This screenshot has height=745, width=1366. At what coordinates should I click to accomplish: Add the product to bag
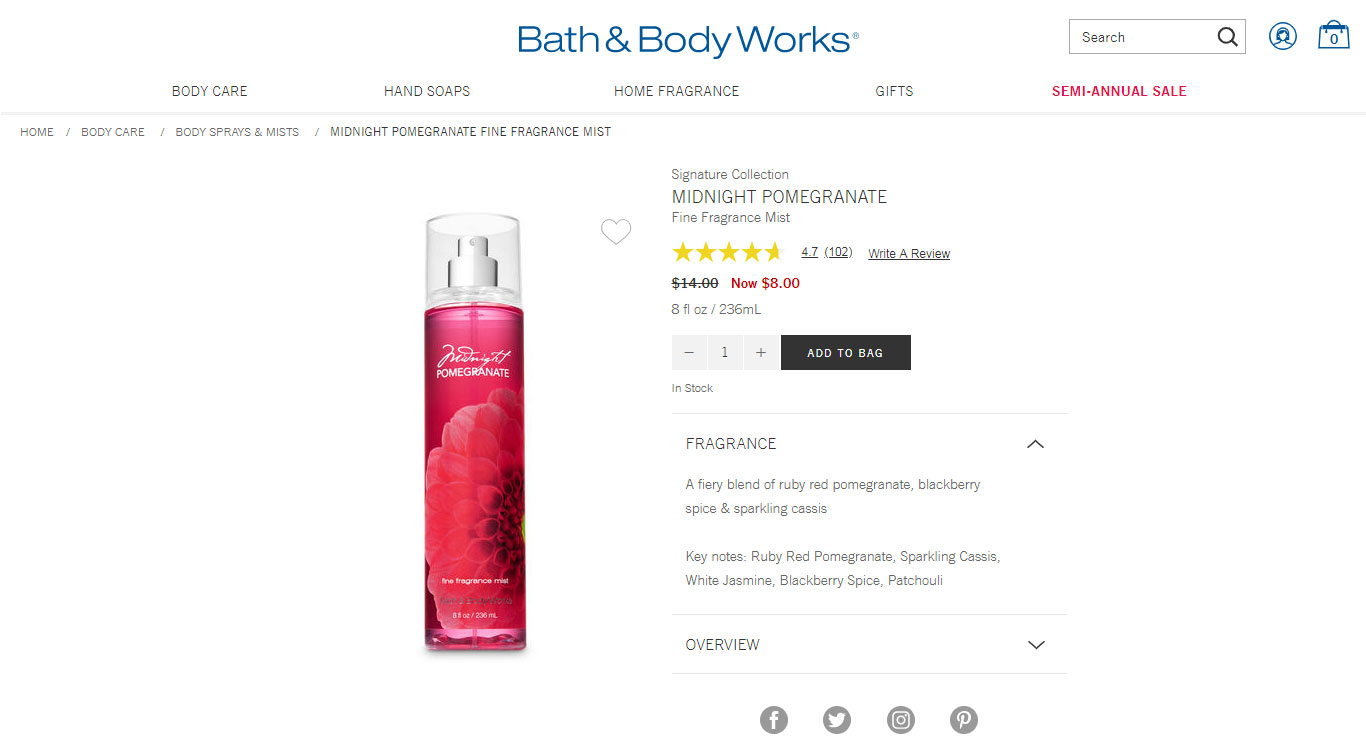tap(846, 353)
